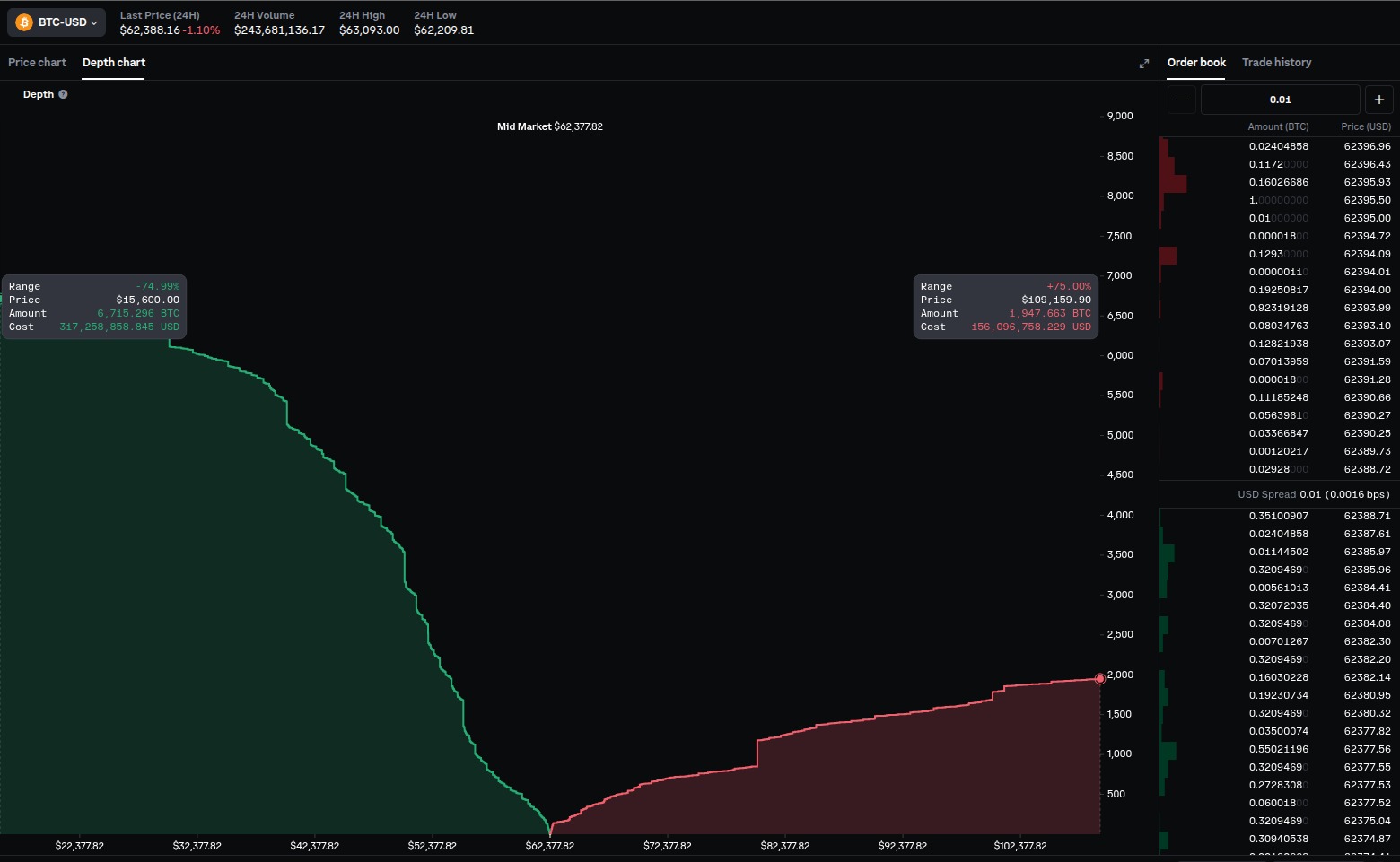Select the ask order at price 62396.96
The image size is (1400, 862).
[x=1279, y=146]
